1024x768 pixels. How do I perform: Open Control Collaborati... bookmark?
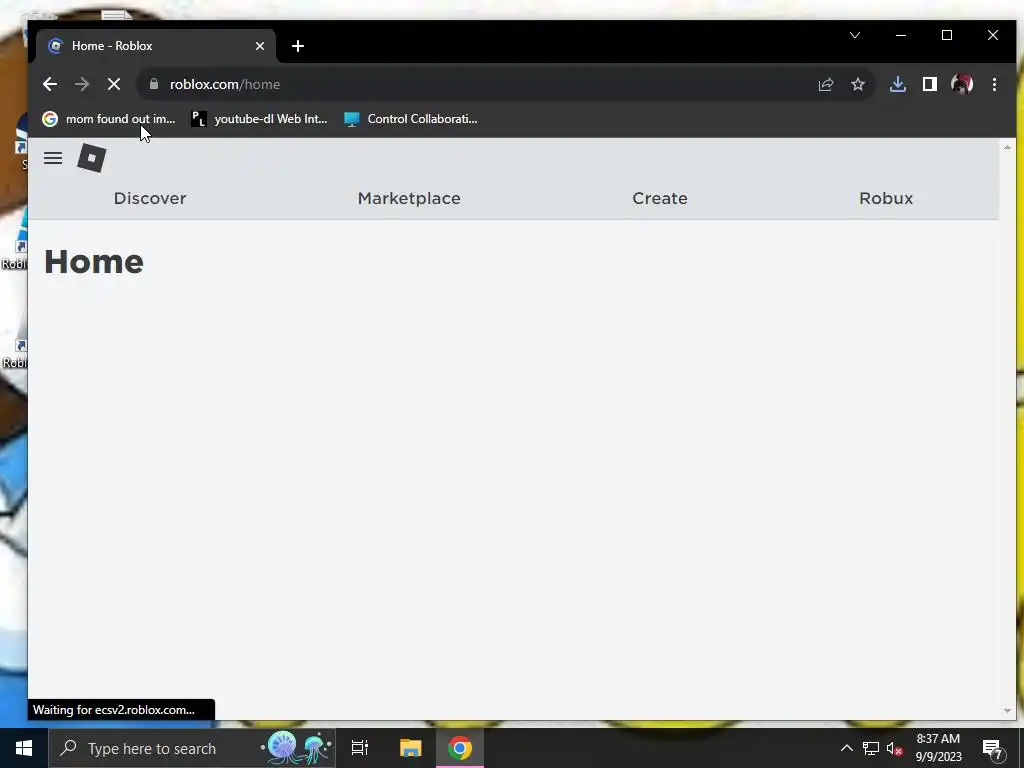pyautogui.click(x=411, y=119)
